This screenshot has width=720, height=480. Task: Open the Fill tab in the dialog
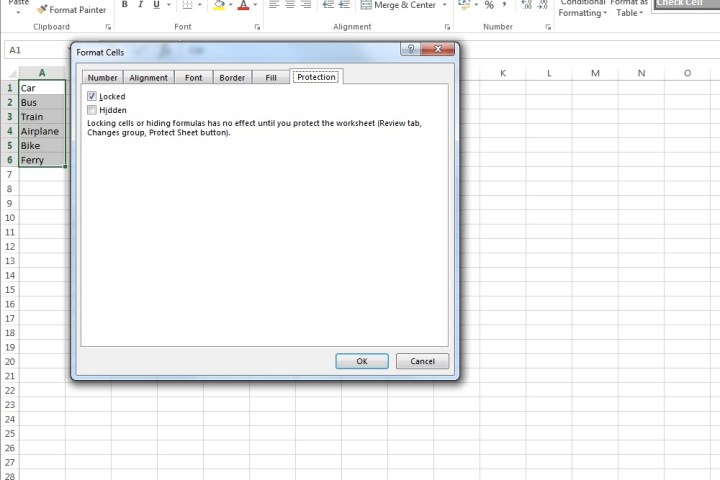270,77
